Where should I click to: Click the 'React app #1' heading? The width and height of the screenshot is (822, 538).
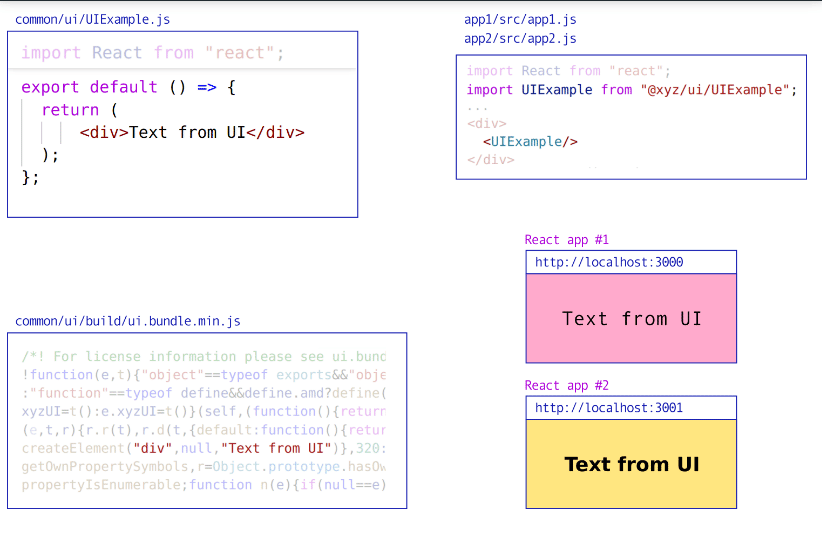tap(567, 240)
